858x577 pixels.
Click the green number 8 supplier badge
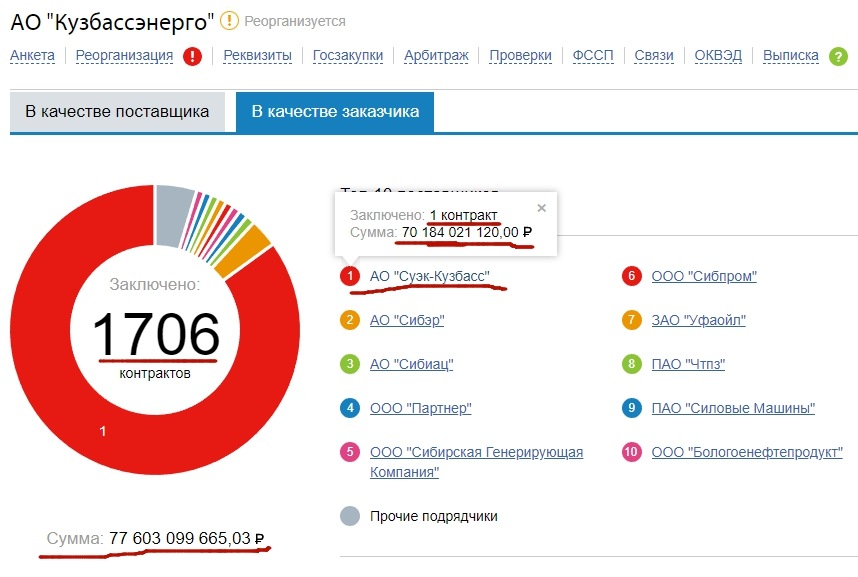(631, 363)
